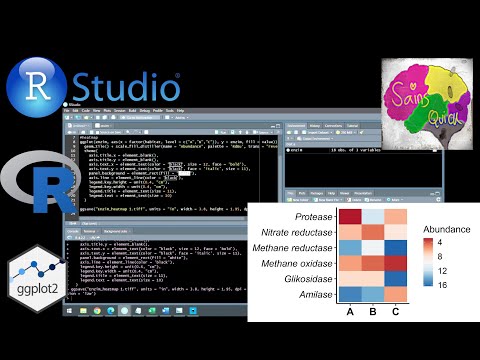Switch to the second editor tab
Screen dimensions: 480x360
[102, 126]
